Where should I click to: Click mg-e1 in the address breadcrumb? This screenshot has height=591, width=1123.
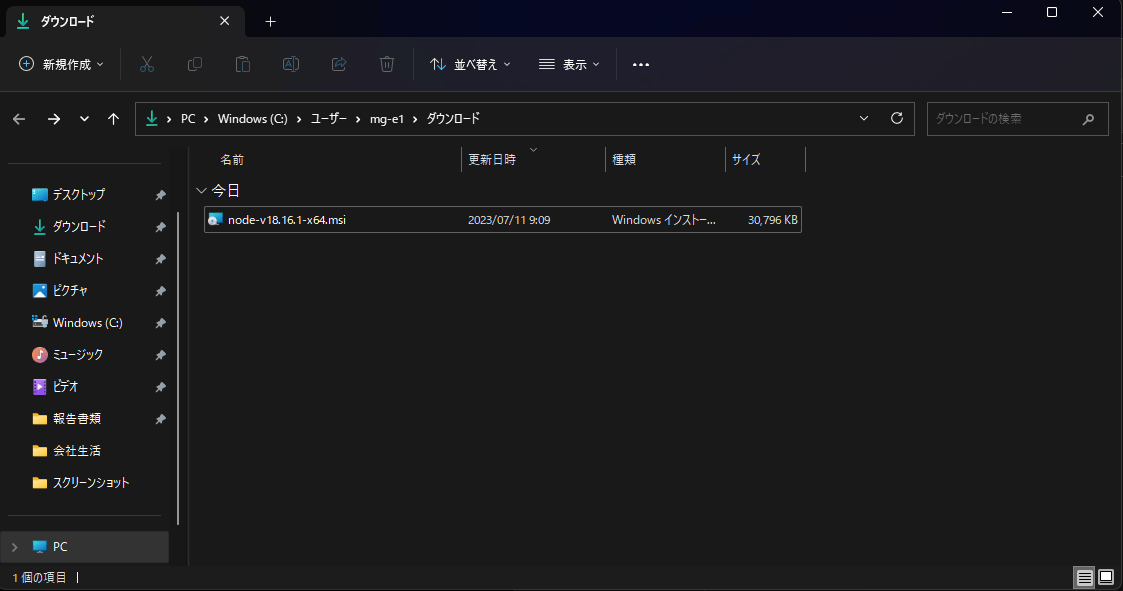point(387,119)
